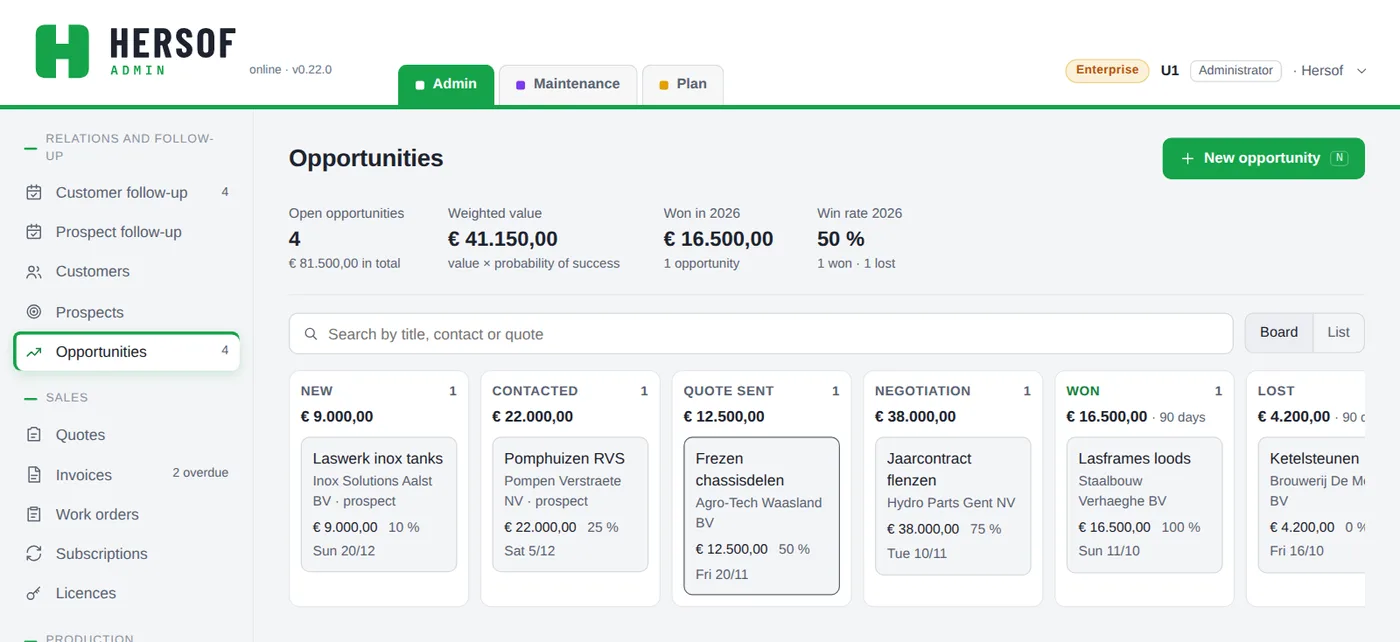Click the magnifier icon in search bar
The image size is (1400, 642).
(311, 334)
